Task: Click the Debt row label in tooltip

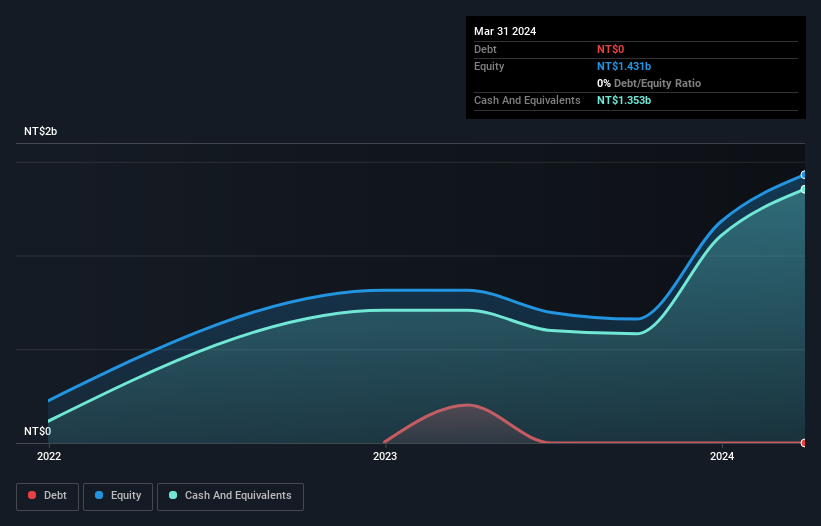Action: [x=485, y=49]
